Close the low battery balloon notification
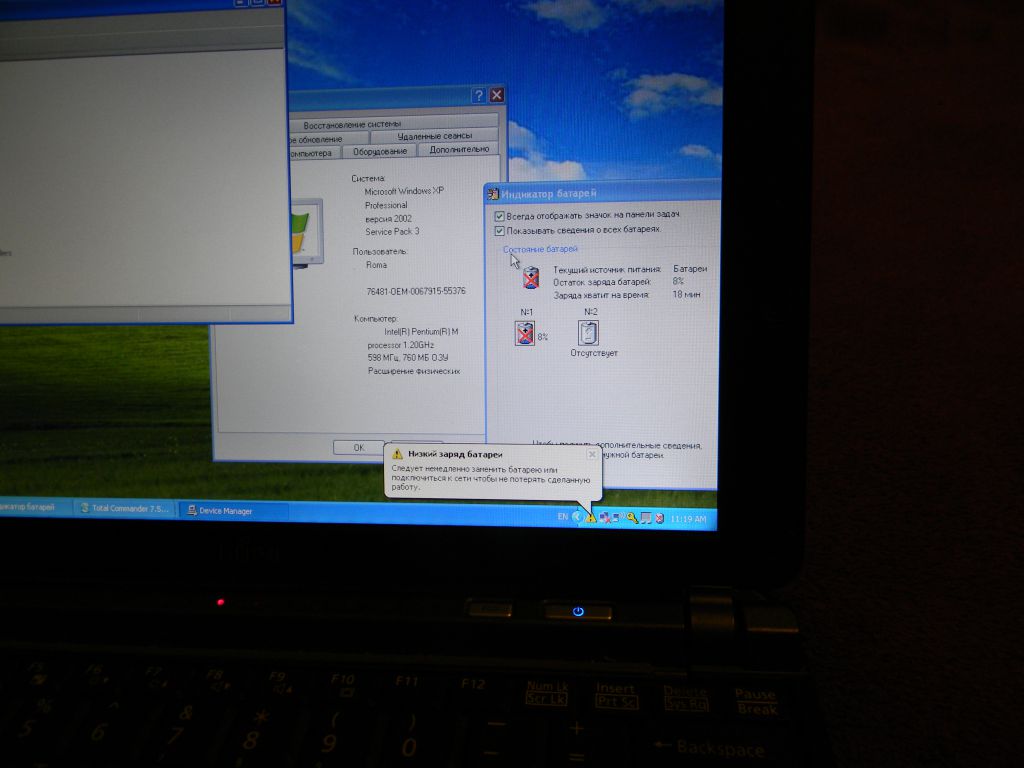The width and height of the screenshot is (1024, 768). [592, 455]
